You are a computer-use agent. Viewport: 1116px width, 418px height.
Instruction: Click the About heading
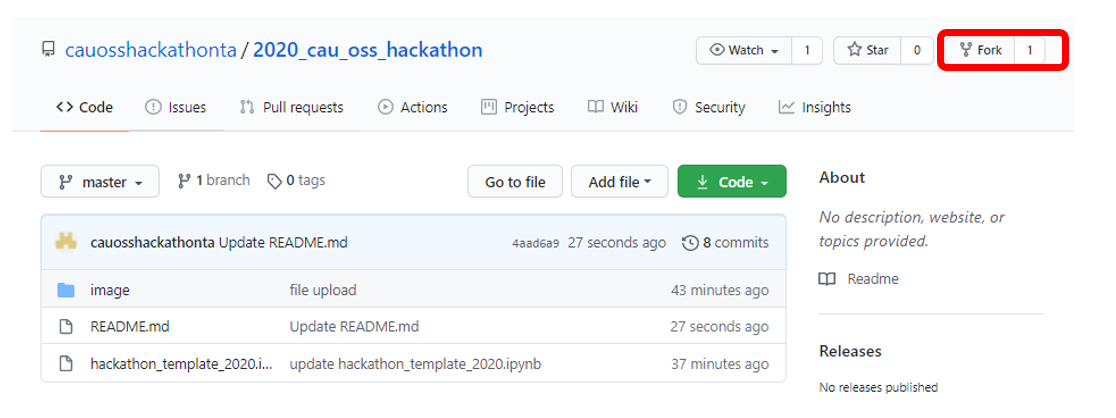[842, 177]
